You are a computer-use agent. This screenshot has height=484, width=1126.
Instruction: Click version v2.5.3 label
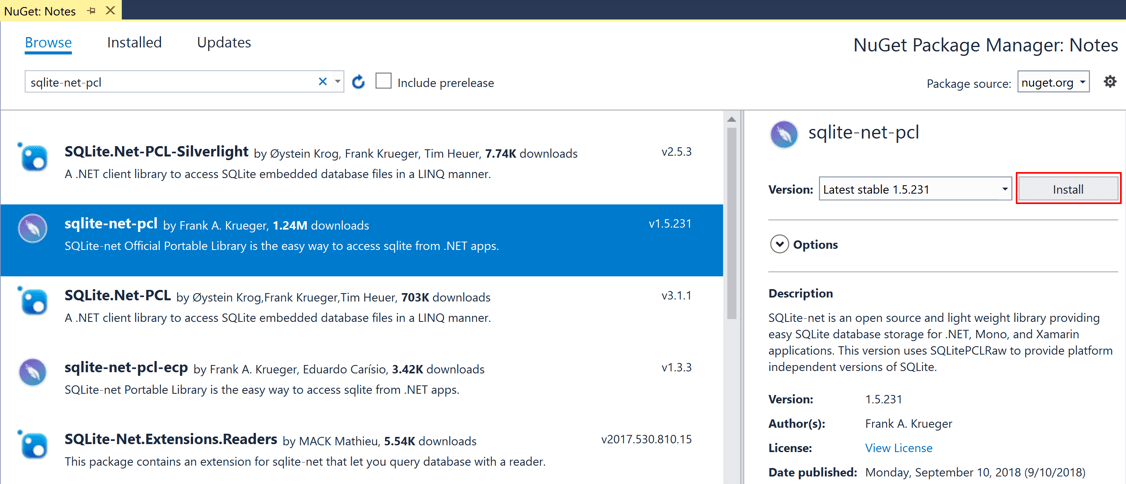click(x=676, y=153)
